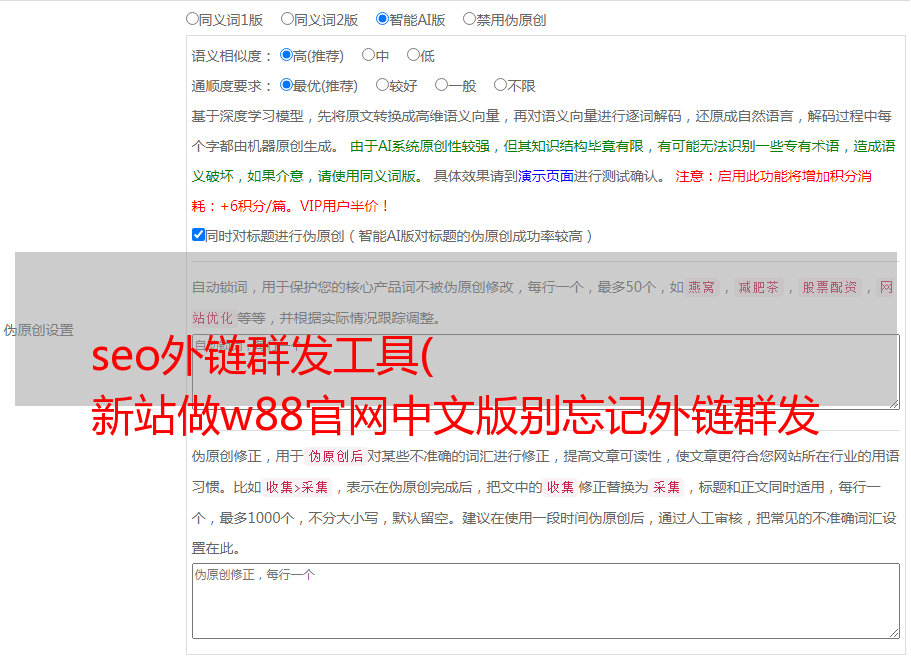Click the 语义相似度： label
This screenshot has width=911, height=658.
tap(232, 56)
